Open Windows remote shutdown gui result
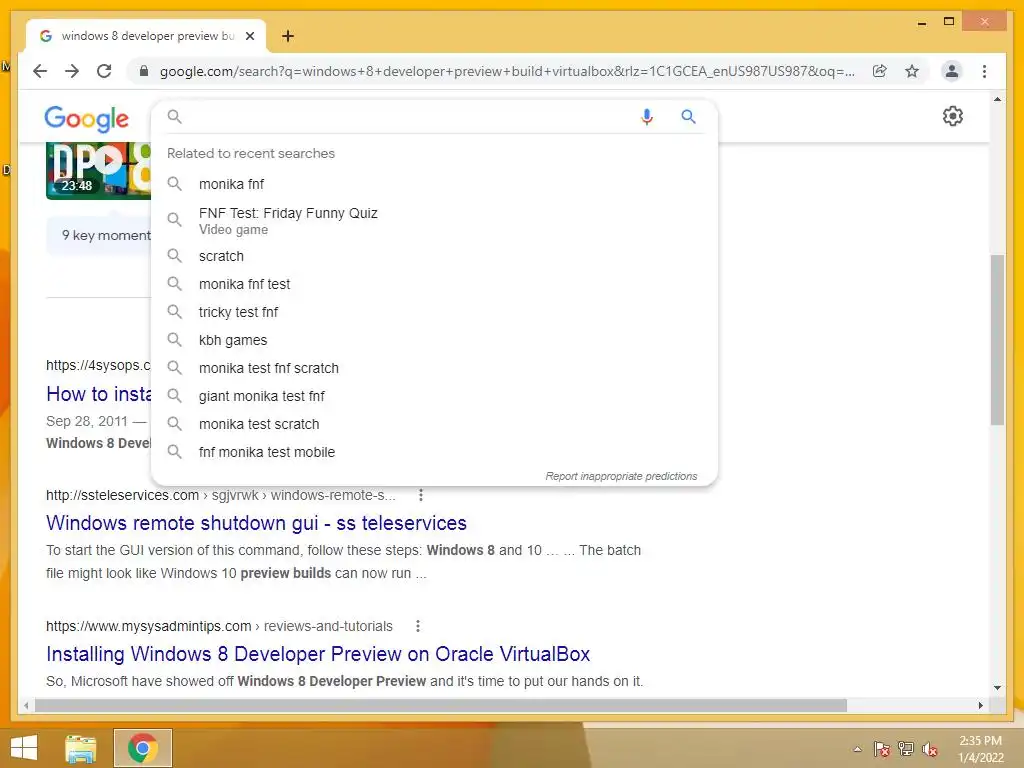This screenshot has width=1024, height=768. (256, 523)
